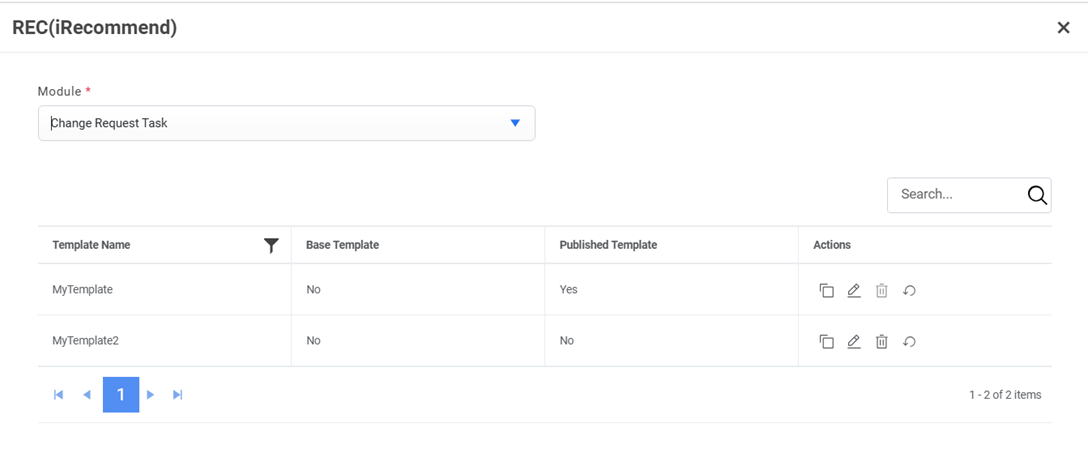Go to the first page
This screenshot has height=449, width=1088.
[x=59, y=395]
